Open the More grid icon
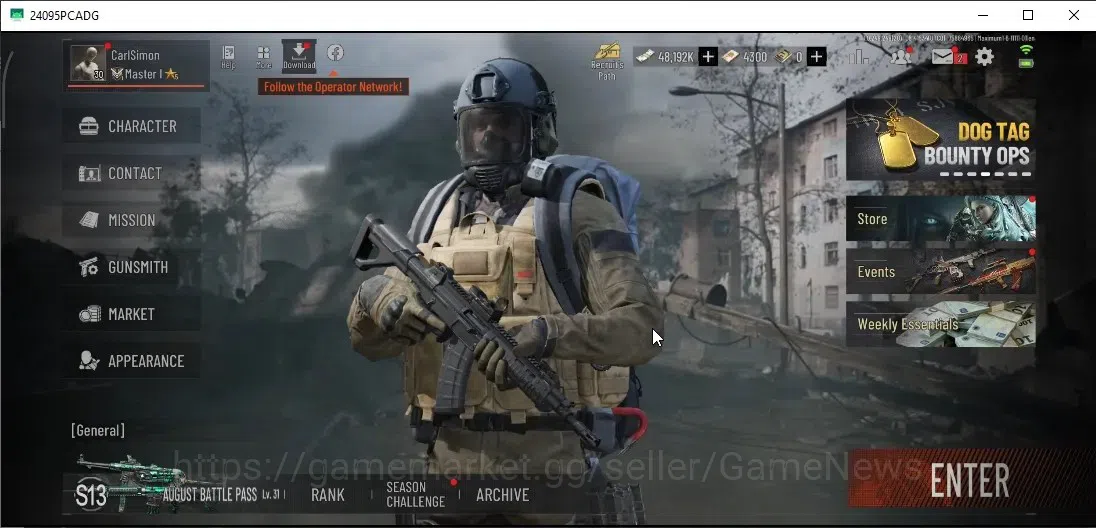The image size is (1096, 528). coord(264,57)
